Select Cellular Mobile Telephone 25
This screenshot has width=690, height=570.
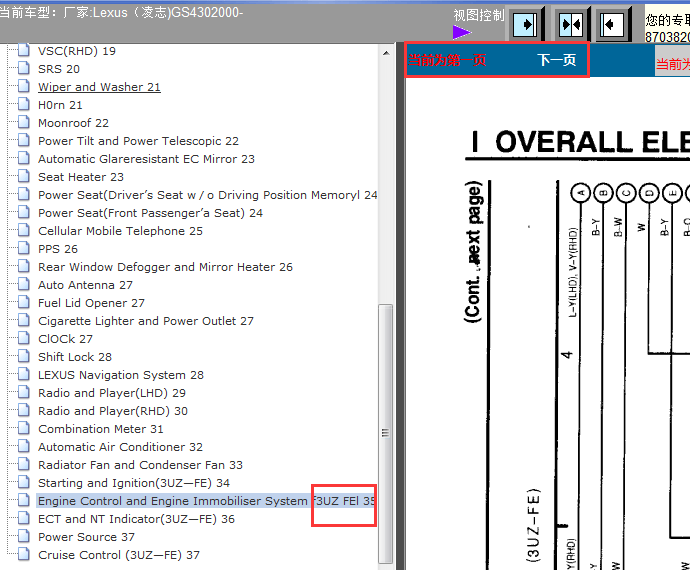pyautogui.click(x=120, y=231)
